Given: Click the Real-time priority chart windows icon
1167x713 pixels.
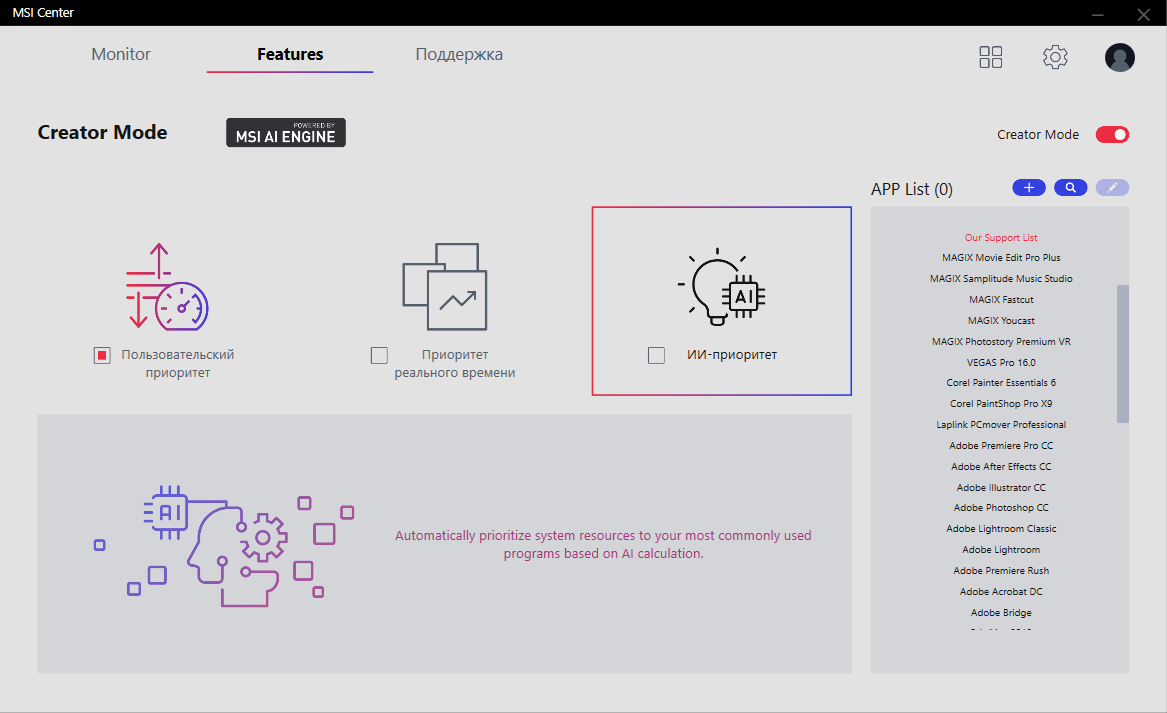Looking at the screenshot, I should click(445, 287).
